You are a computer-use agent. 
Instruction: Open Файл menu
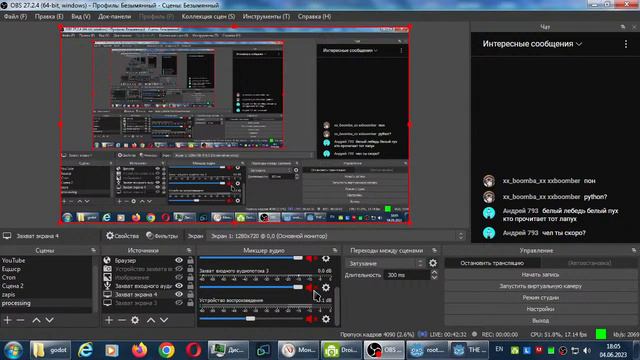(15, 17)
